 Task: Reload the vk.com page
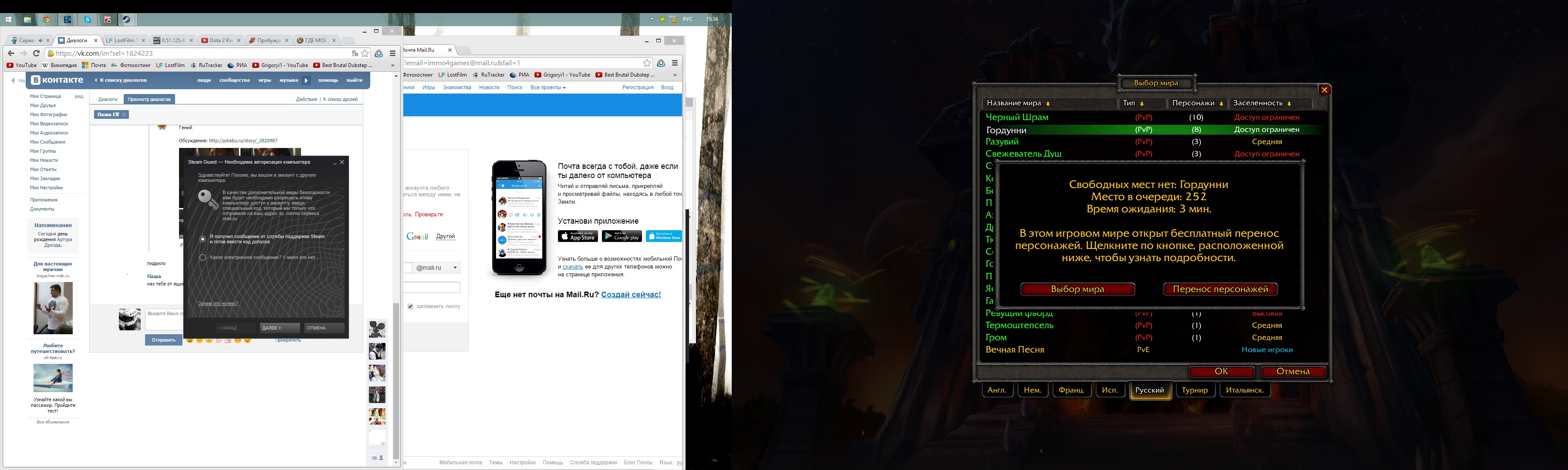click(37, 54)
